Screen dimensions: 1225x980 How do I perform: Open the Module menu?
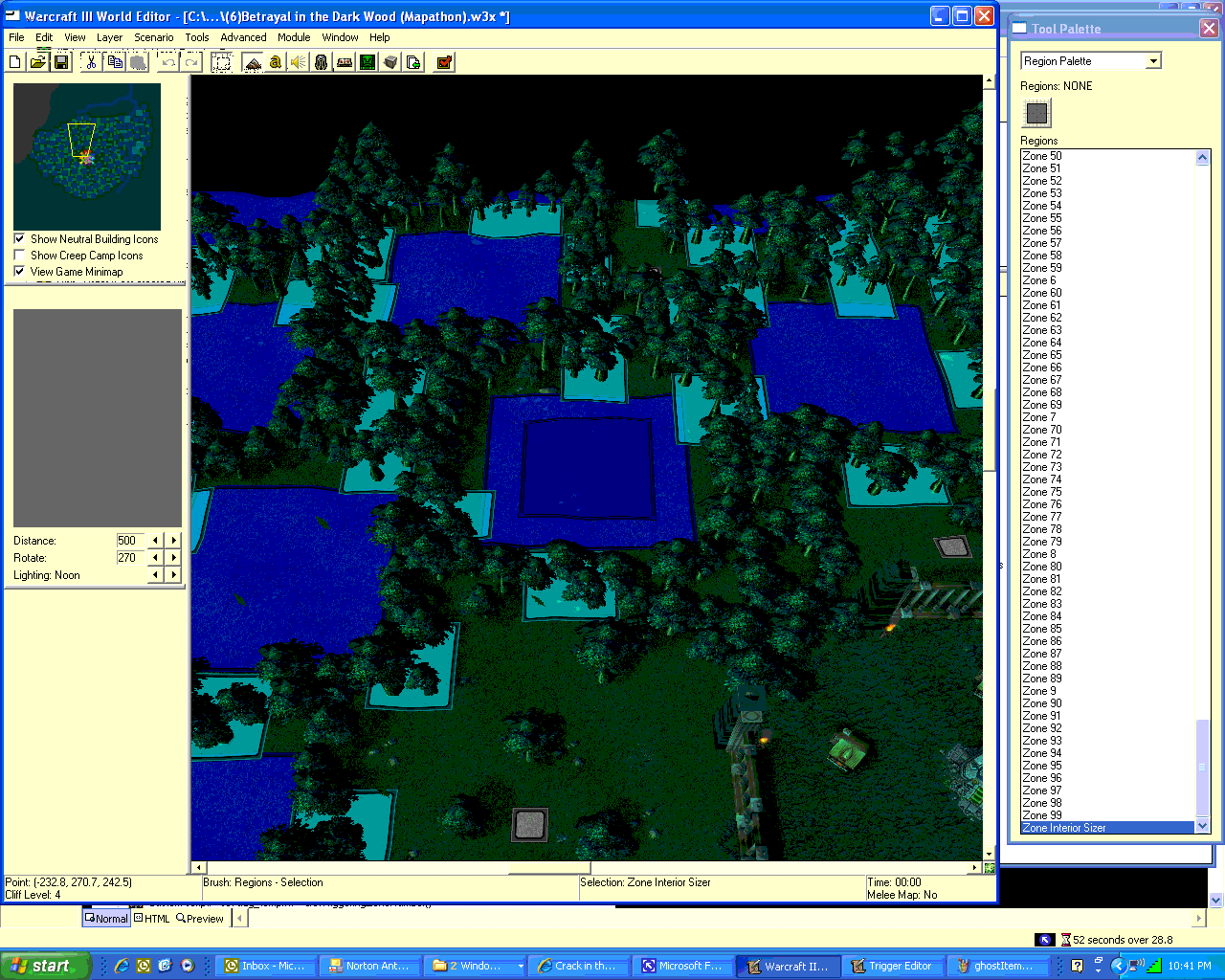294,37
